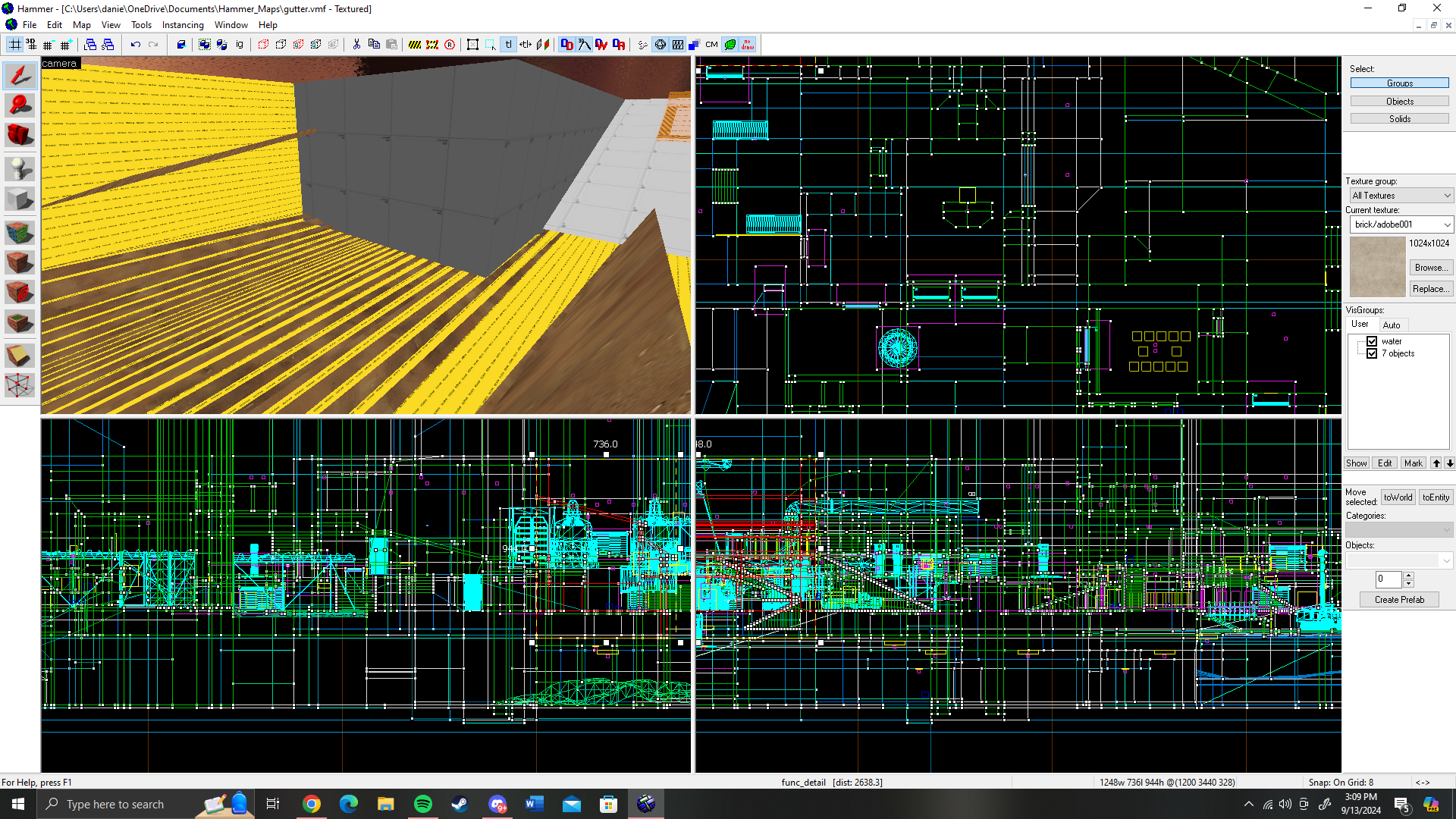The image size is (1456, 819).
Task: Open Google Chrome from taskbar
Action: (x=312, y=804)
